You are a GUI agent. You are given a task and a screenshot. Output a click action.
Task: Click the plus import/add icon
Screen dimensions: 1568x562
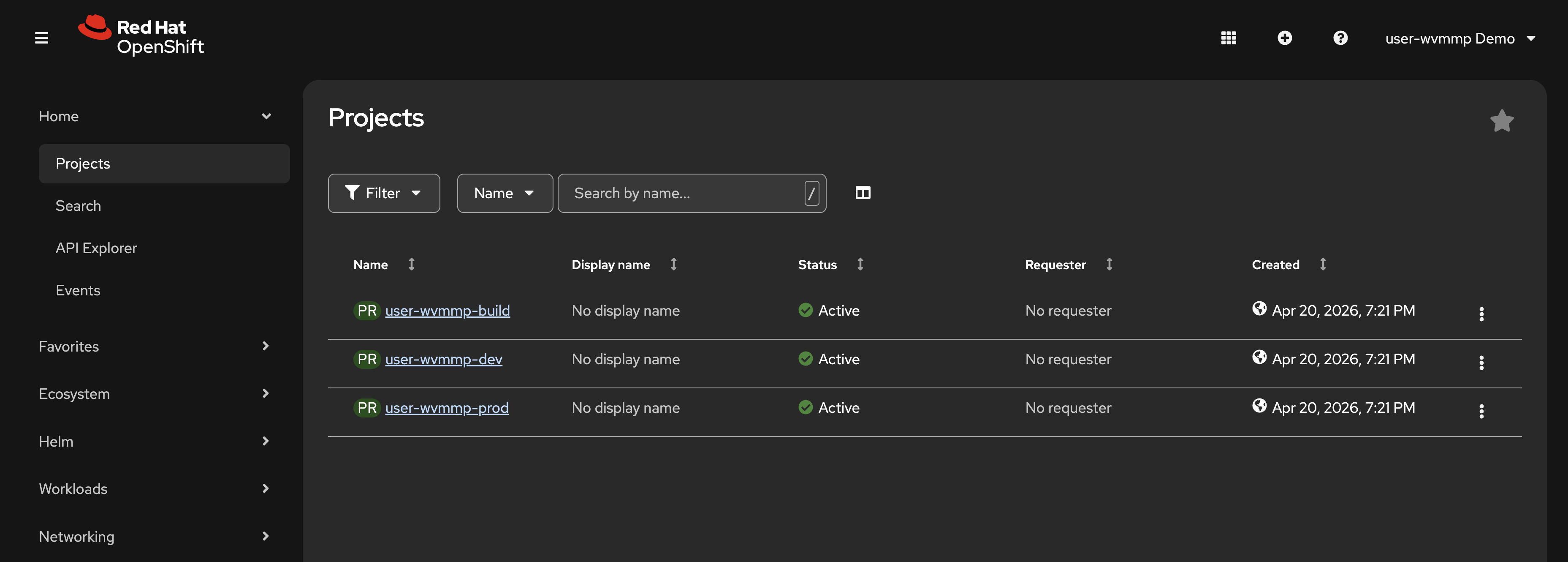click(x=1284, y=38)
